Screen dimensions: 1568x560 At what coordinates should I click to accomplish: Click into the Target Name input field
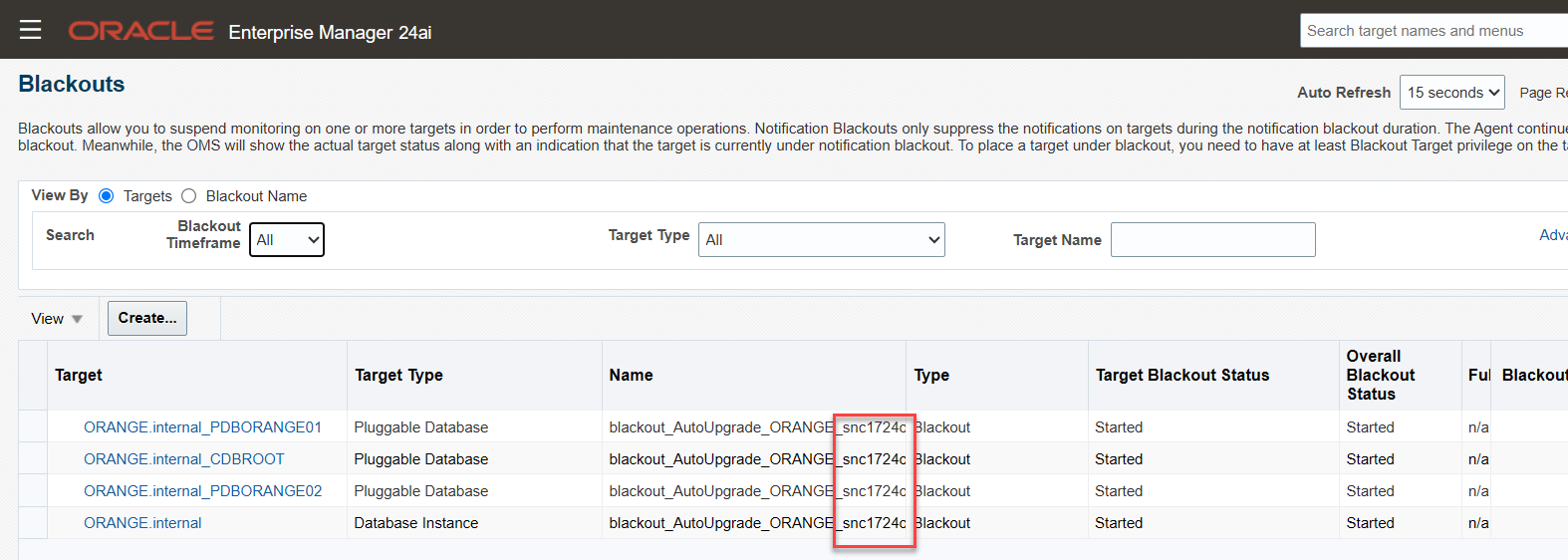point(1212,239)
